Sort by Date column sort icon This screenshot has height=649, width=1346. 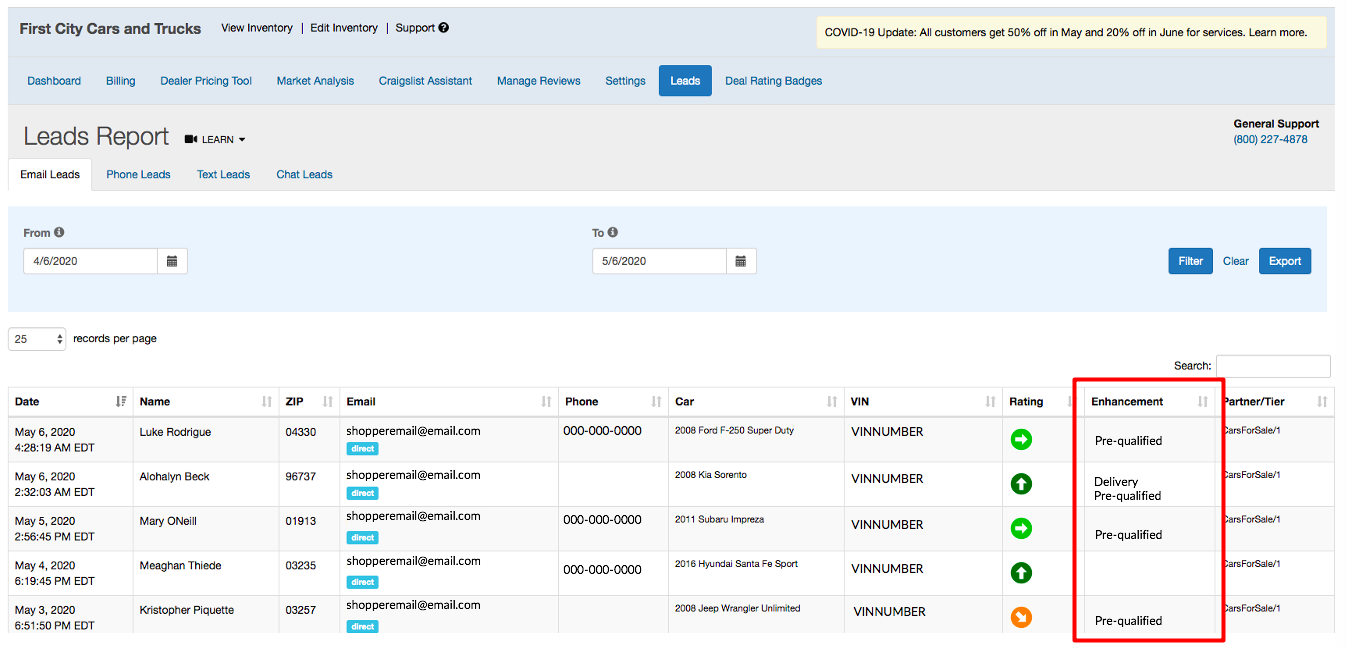pos(121,401)
